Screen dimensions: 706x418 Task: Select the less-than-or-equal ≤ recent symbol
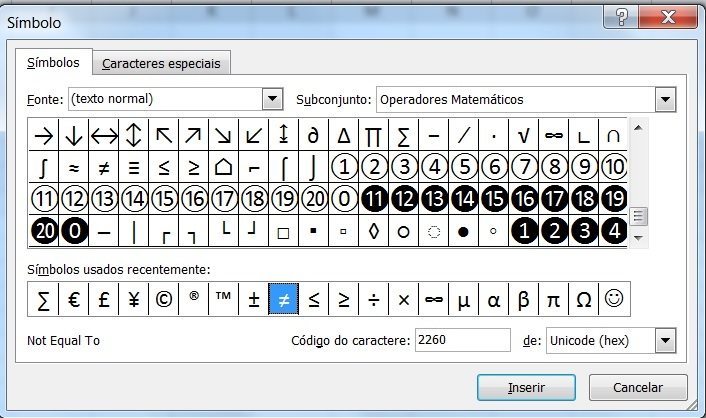pos(314,299)
